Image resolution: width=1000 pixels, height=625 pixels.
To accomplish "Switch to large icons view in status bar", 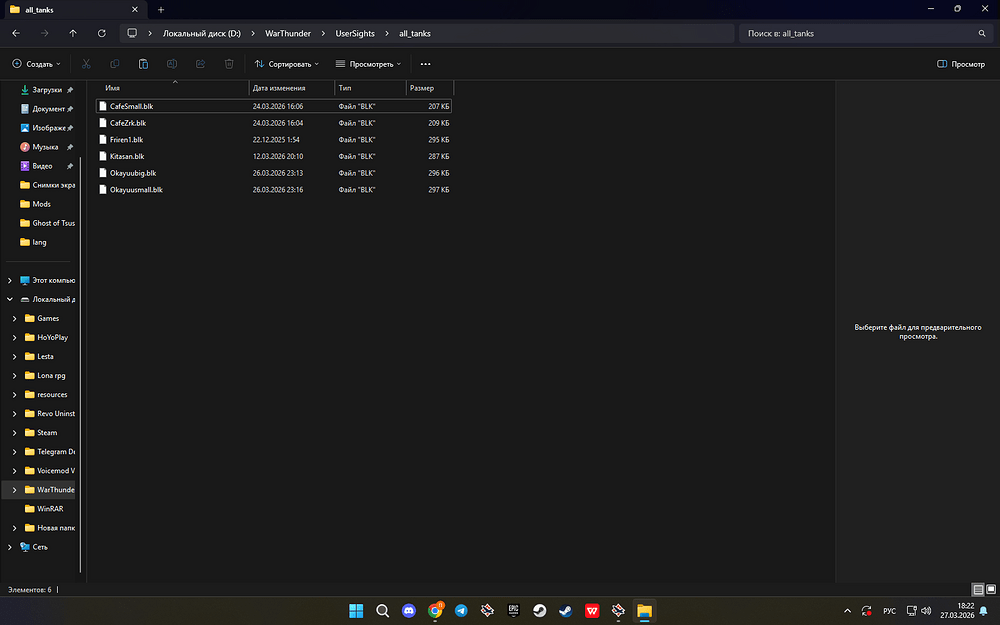I will (x=991, y=590).
